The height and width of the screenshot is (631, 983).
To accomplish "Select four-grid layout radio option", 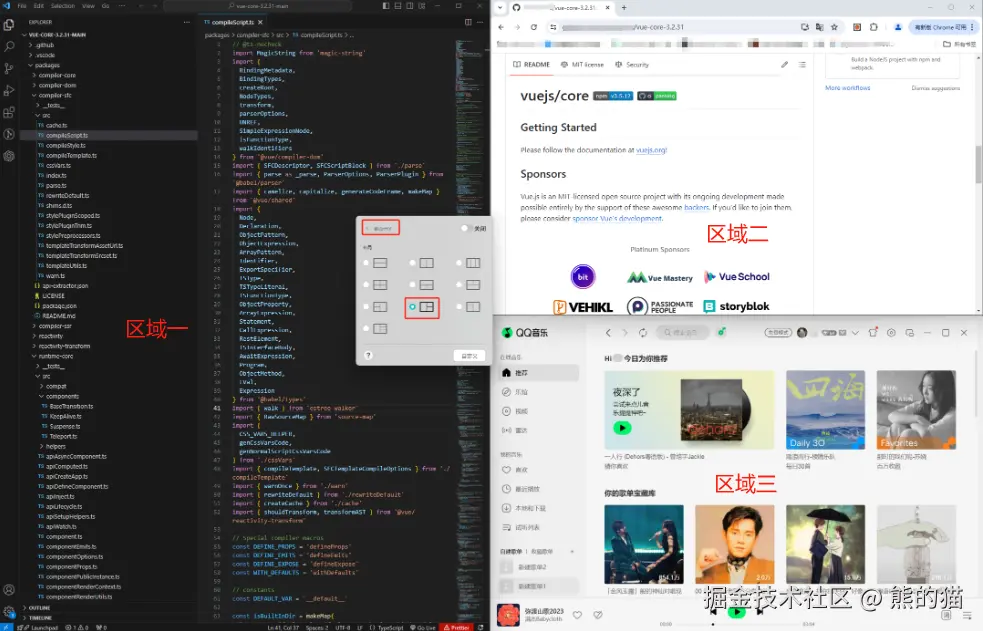I will click(x=366, y=284).
